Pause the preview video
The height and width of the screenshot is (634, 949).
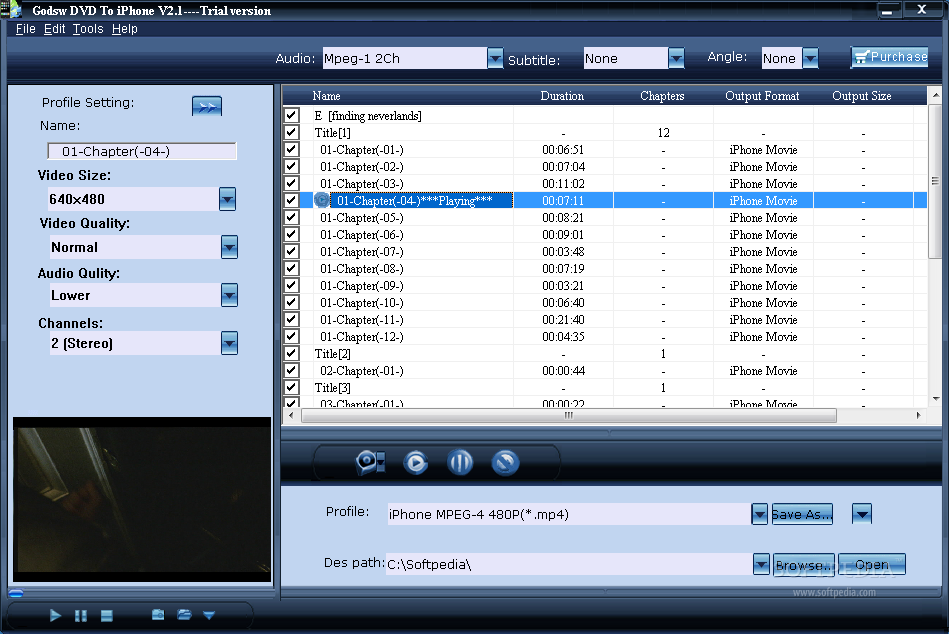click(x=80, y=615)
